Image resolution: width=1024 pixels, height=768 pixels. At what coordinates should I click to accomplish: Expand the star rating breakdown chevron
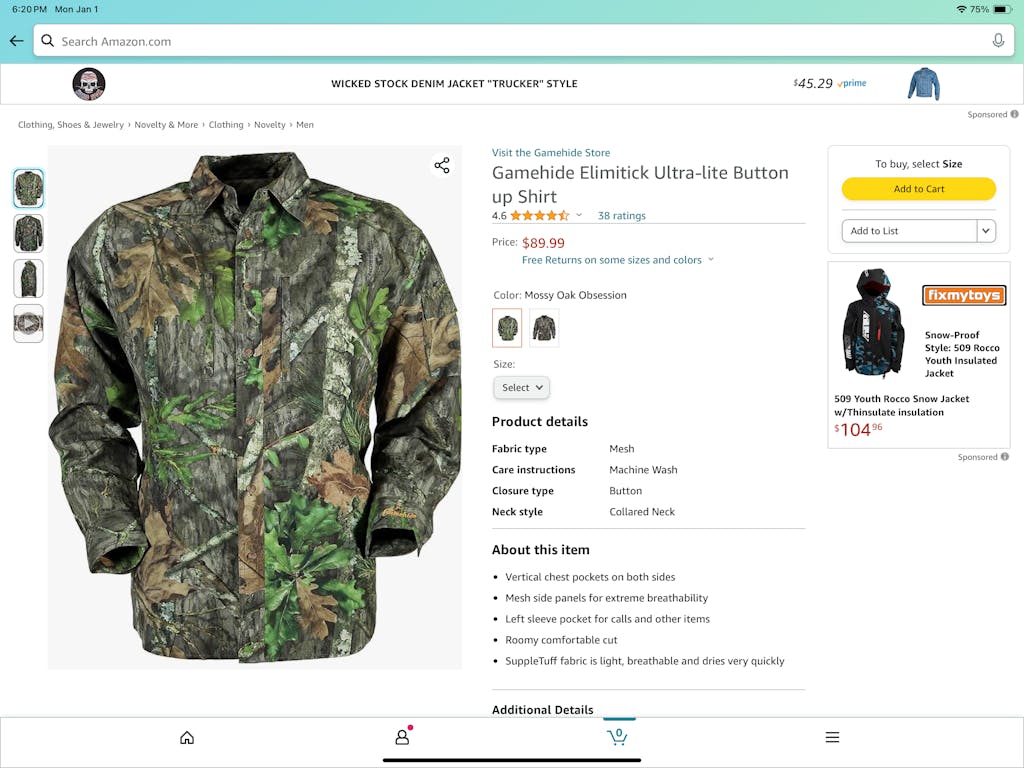[579, 215]
